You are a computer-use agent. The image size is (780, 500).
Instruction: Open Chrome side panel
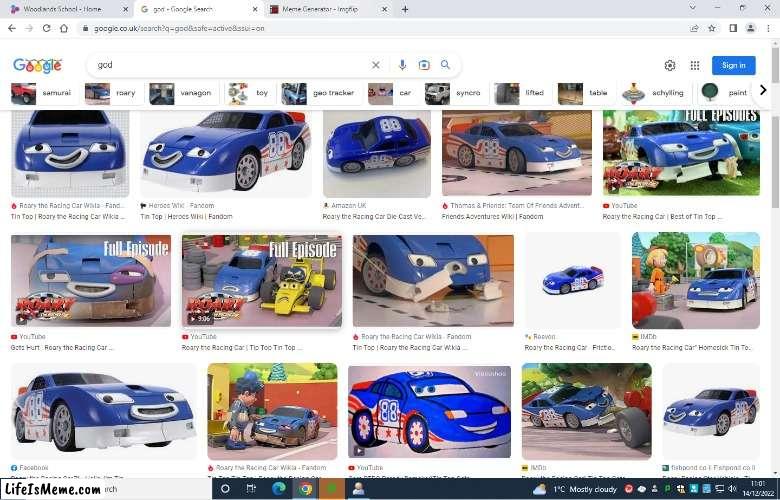tap(733, 28)
